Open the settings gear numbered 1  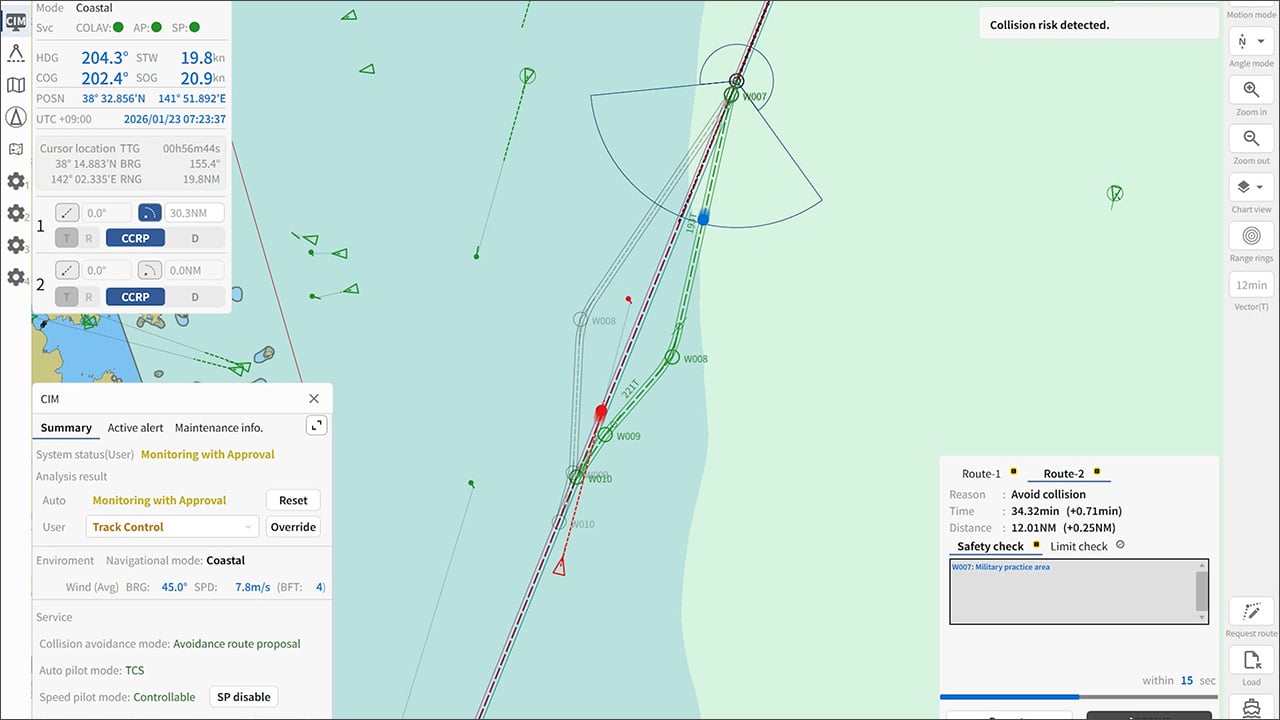click(x=16, y=181)
